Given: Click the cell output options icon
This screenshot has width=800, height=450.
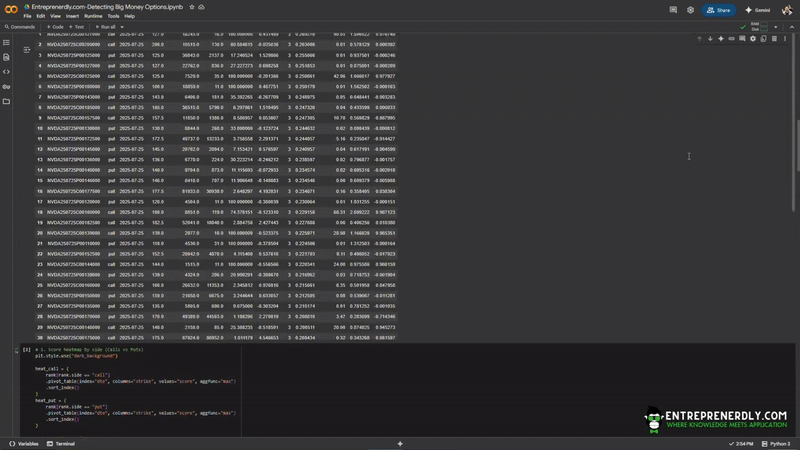Looking at the screenshot, I should tap(27, 49).
